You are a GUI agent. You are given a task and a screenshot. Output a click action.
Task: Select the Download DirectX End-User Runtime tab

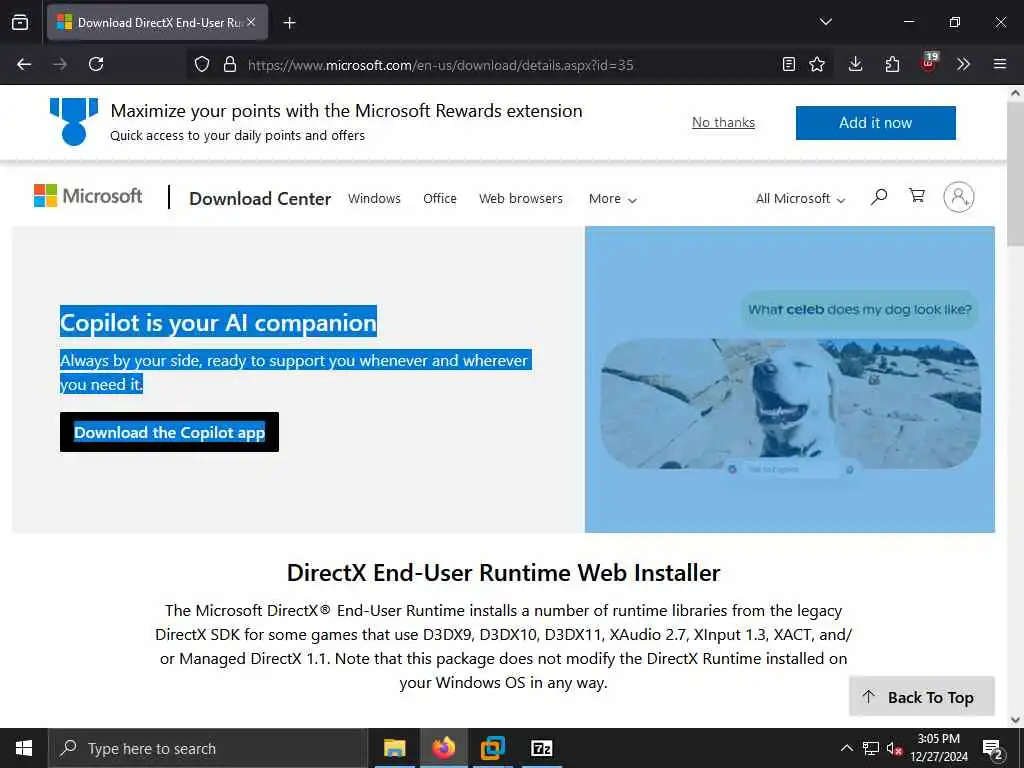pos(157,22)
